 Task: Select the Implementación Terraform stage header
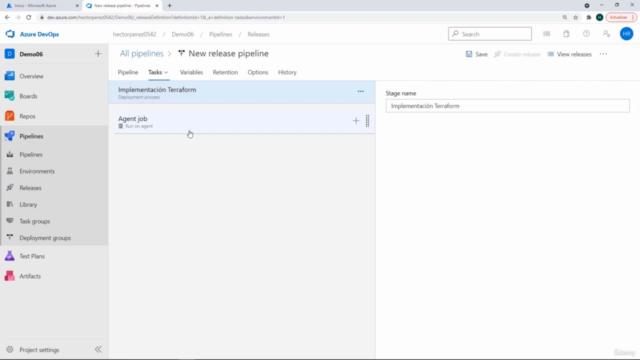242,92
